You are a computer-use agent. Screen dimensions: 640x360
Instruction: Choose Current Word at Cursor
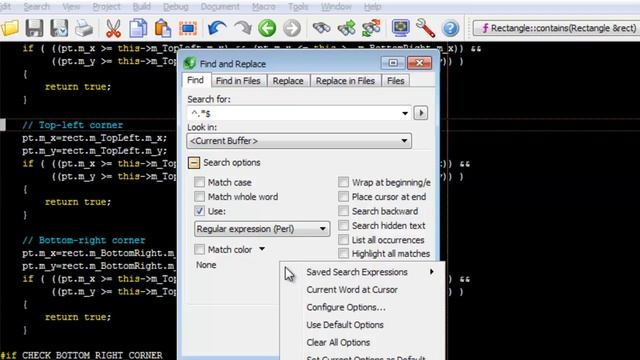click(362, 290)
